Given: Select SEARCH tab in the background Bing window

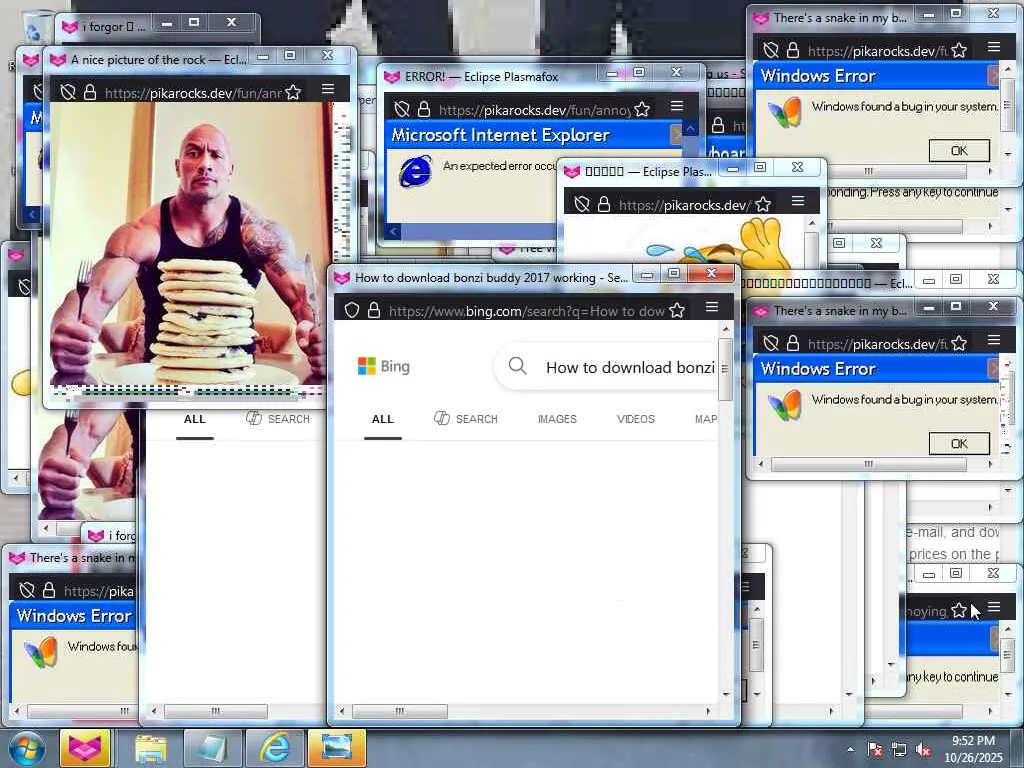Looking at the screenshot, I should pyautogui.click(x=278, y=419).
